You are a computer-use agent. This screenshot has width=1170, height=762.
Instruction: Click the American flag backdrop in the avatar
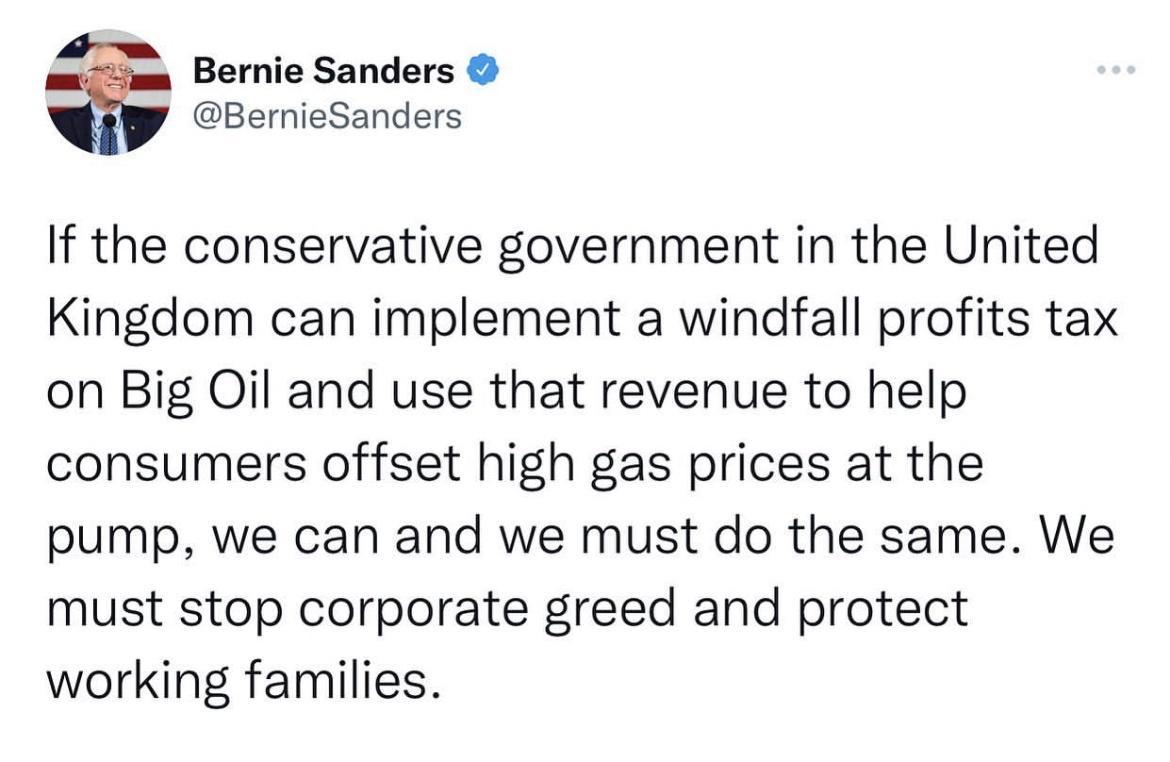pos(80,60)
